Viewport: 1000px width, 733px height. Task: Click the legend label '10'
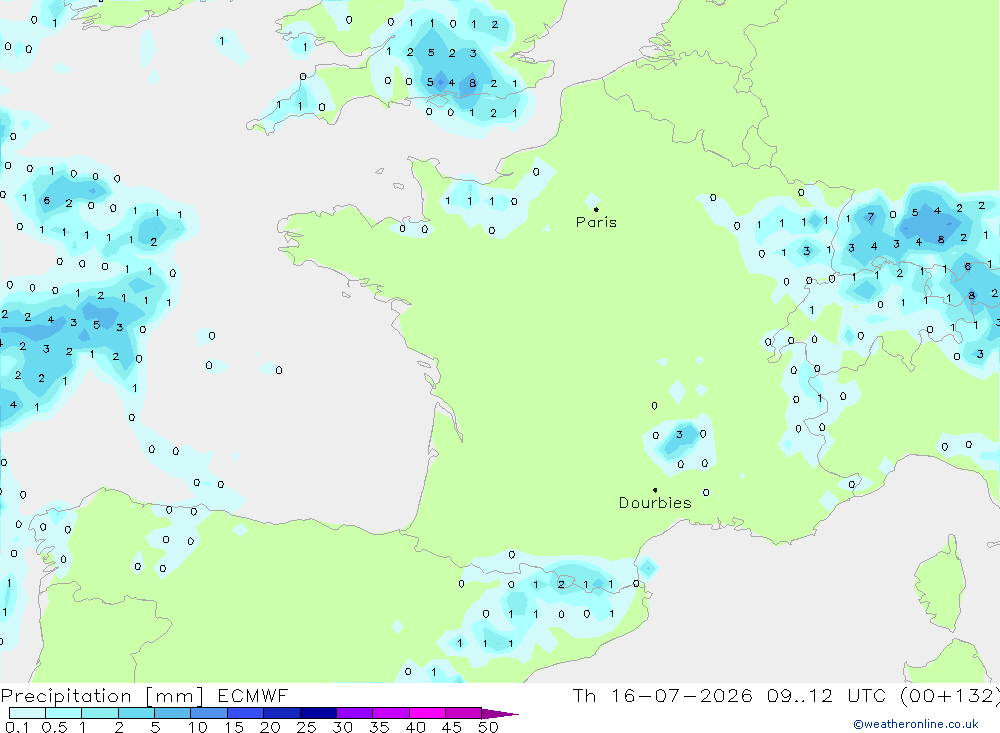pyautogui.click(x=198, y=727)
